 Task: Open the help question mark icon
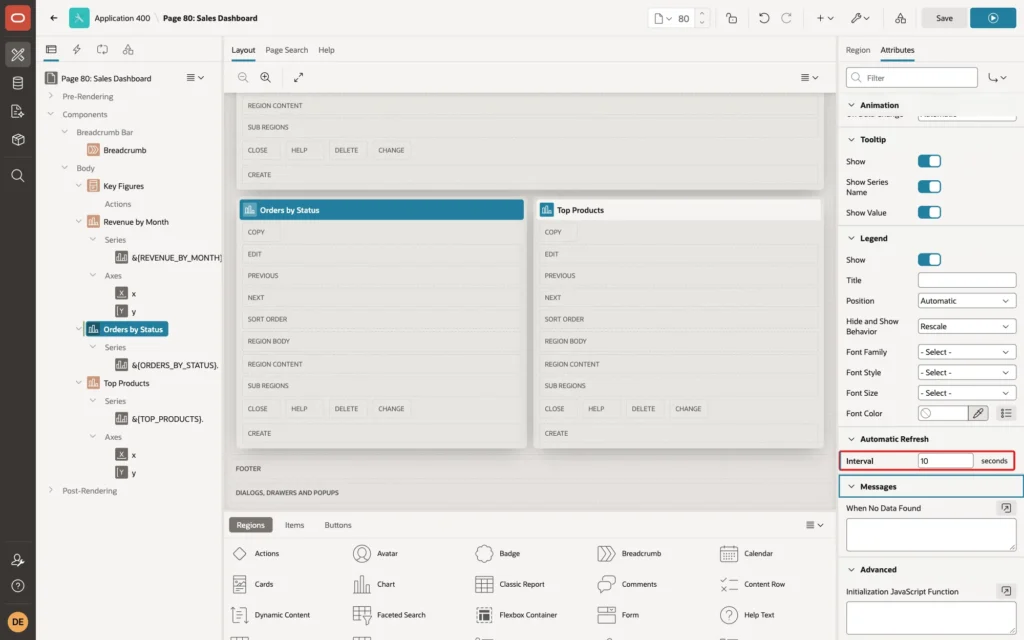tap(18, 586)
